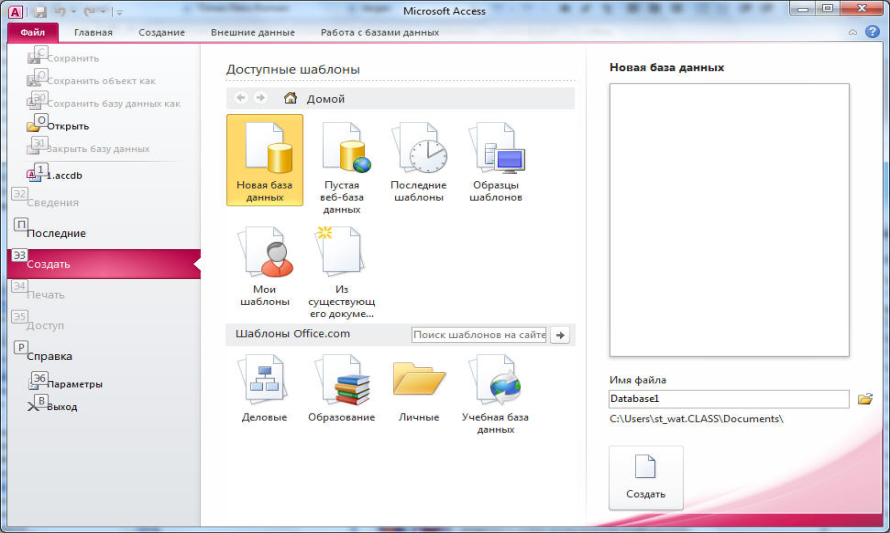Open Образцы шаблонов

click(x=496, y=161)
